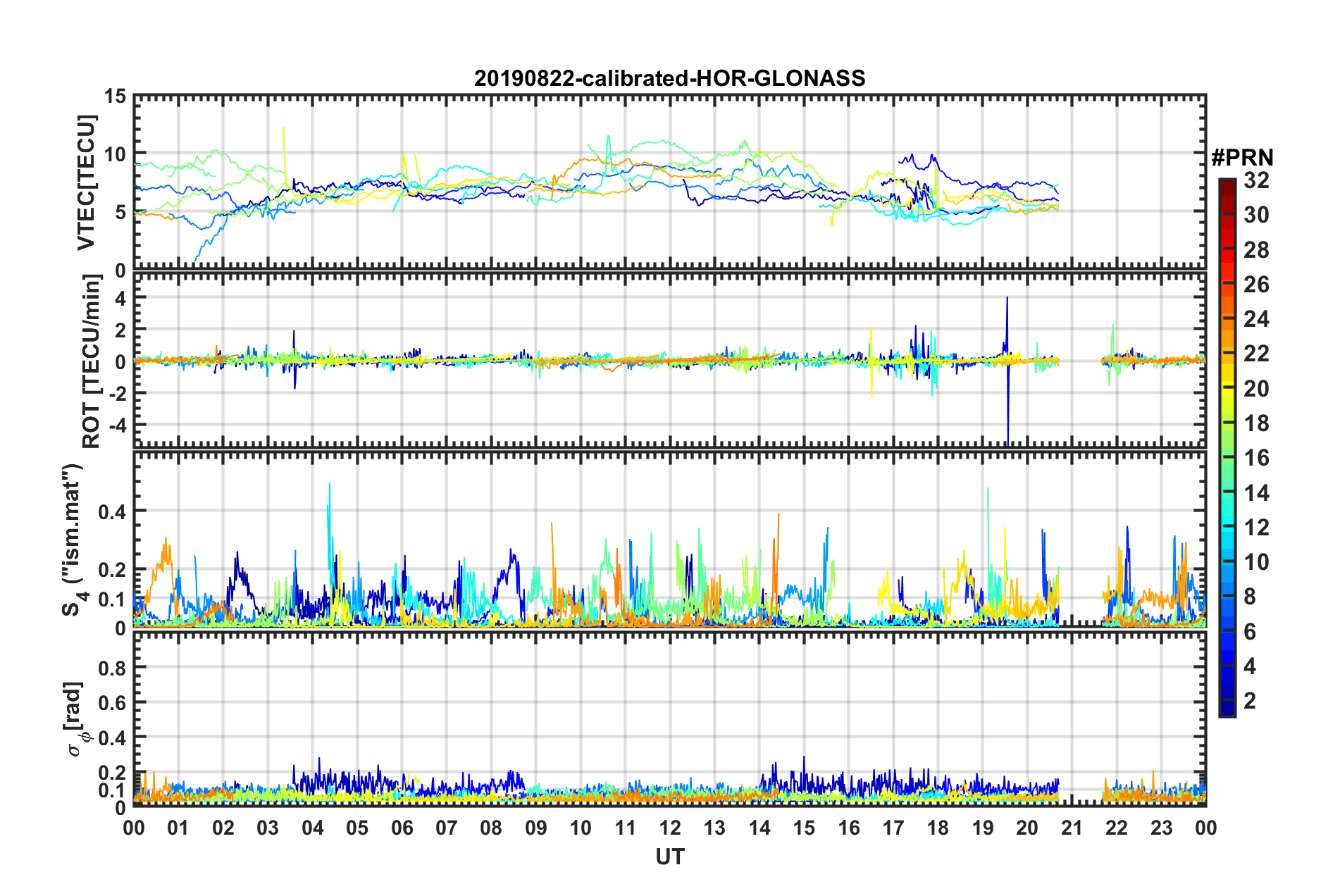Viewport: 1340px width, 896px height.
Task: Select the 26 colorbar tick label
Action: [x=1256, y=285]
